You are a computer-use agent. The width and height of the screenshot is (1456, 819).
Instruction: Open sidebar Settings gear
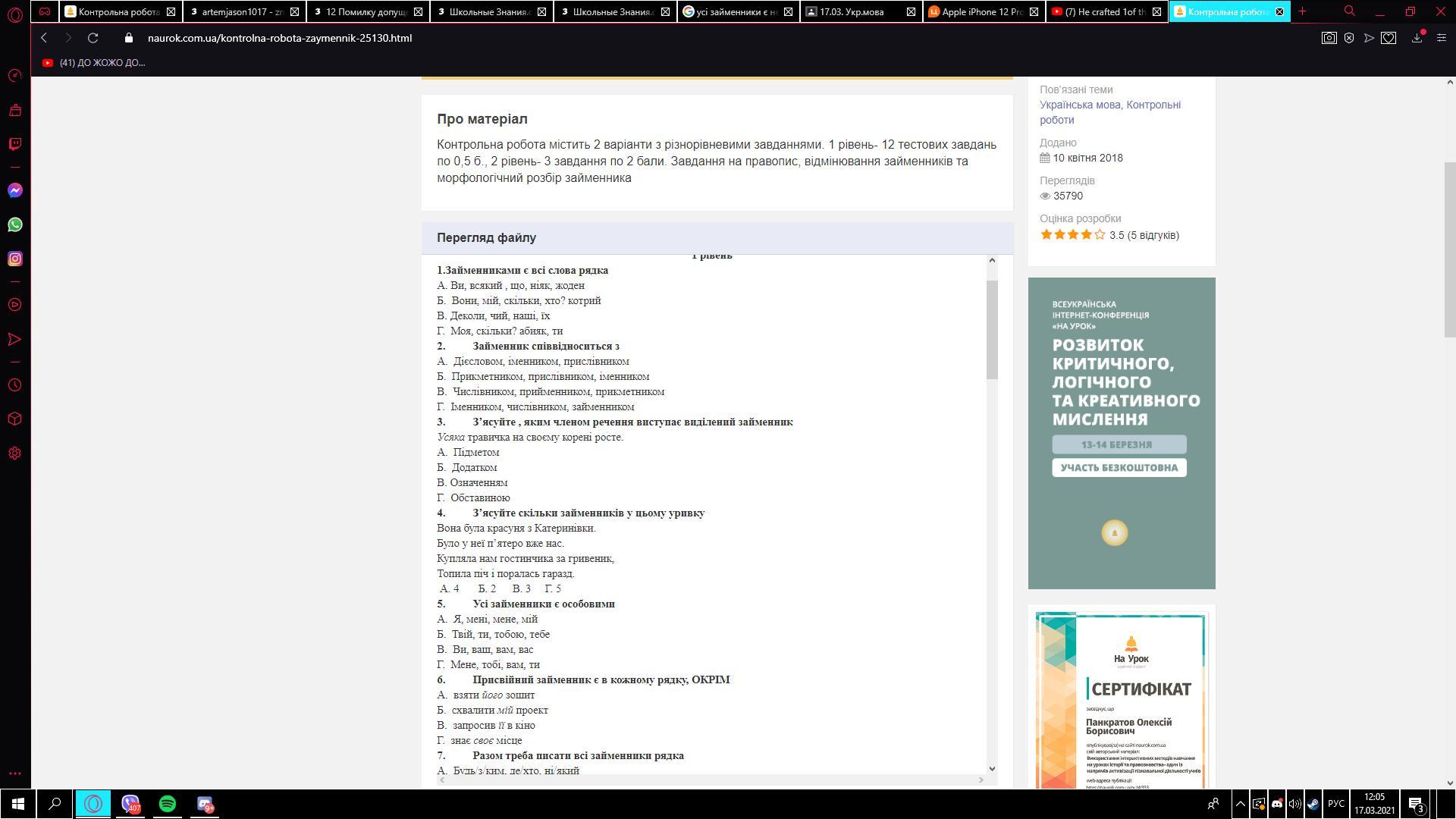pos(14,453)
